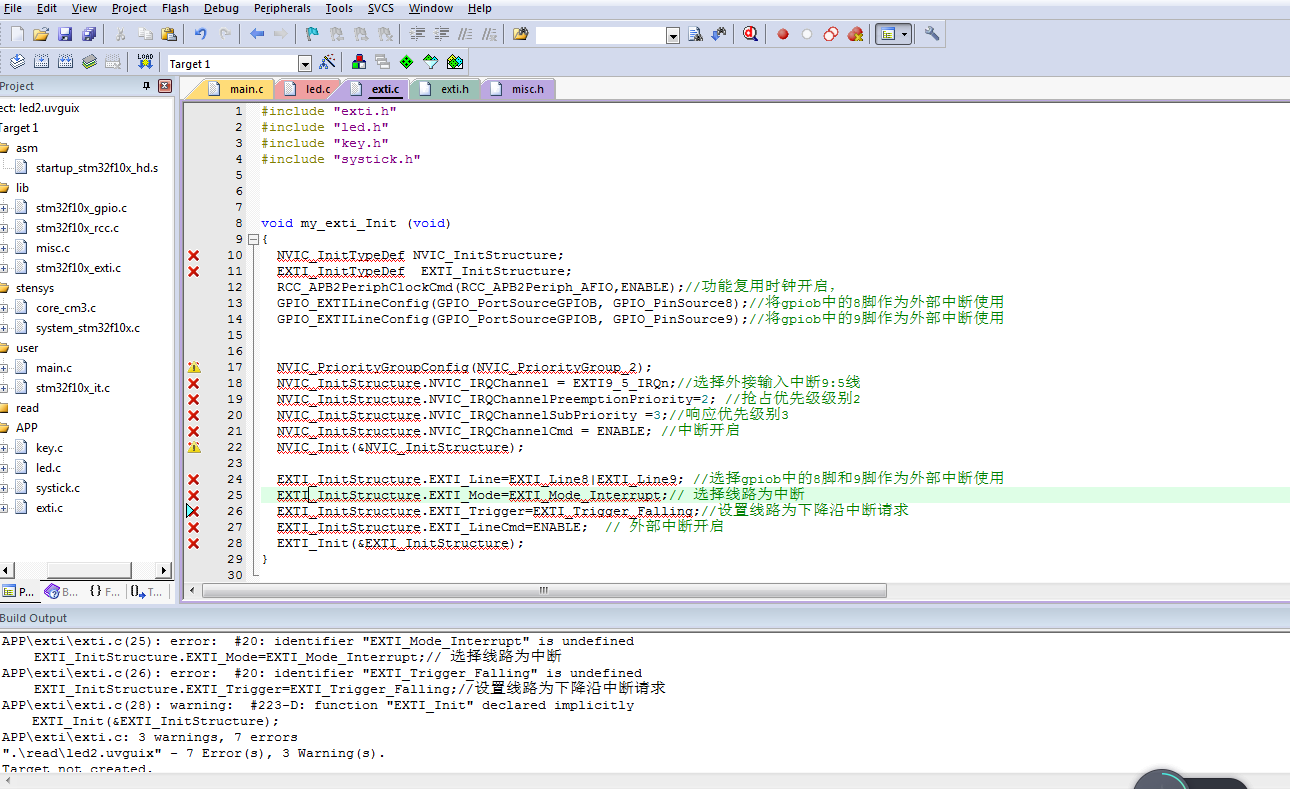The height and width of the screenshot is (789, 1290).
Task: Switch to the Templates panel tab
Action: pos(147,592)
